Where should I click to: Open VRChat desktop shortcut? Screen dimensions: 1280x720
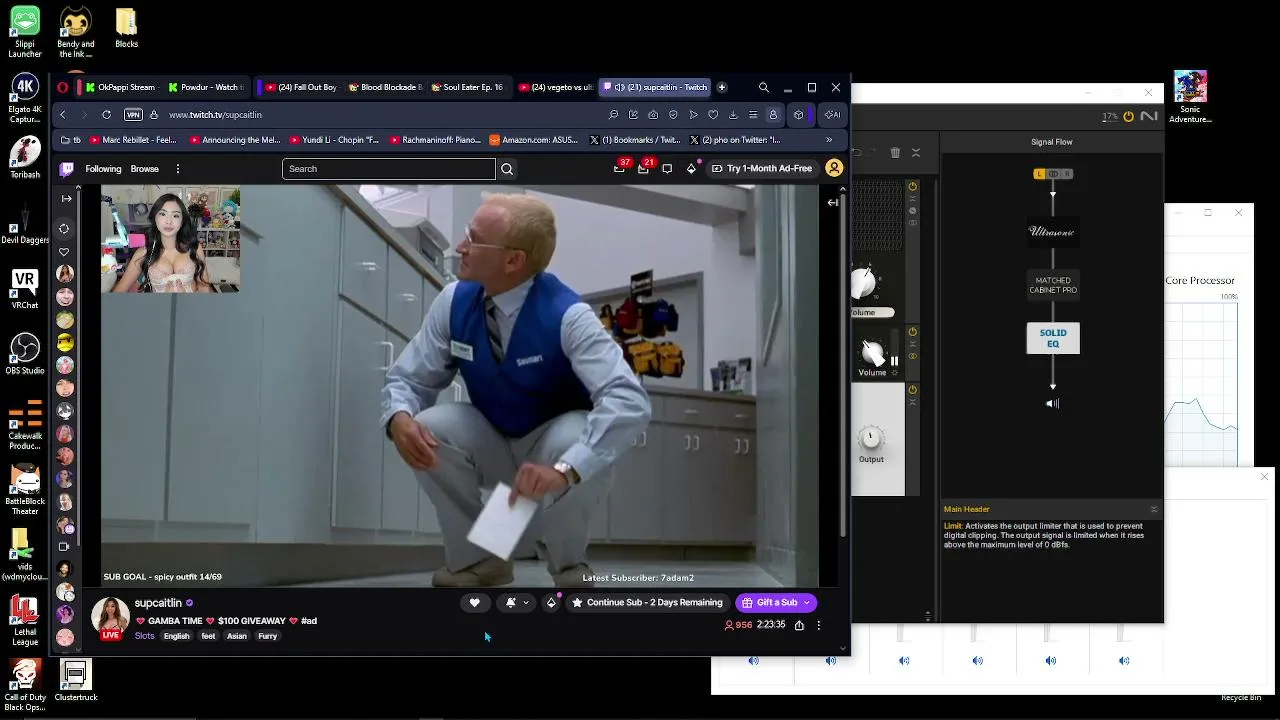click(x=25, y=289)
